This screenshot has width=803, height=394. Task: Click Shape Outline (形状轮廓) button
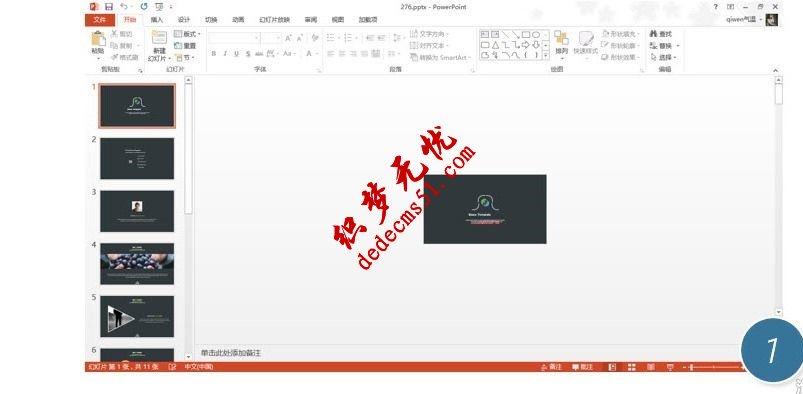click(621, 46)
